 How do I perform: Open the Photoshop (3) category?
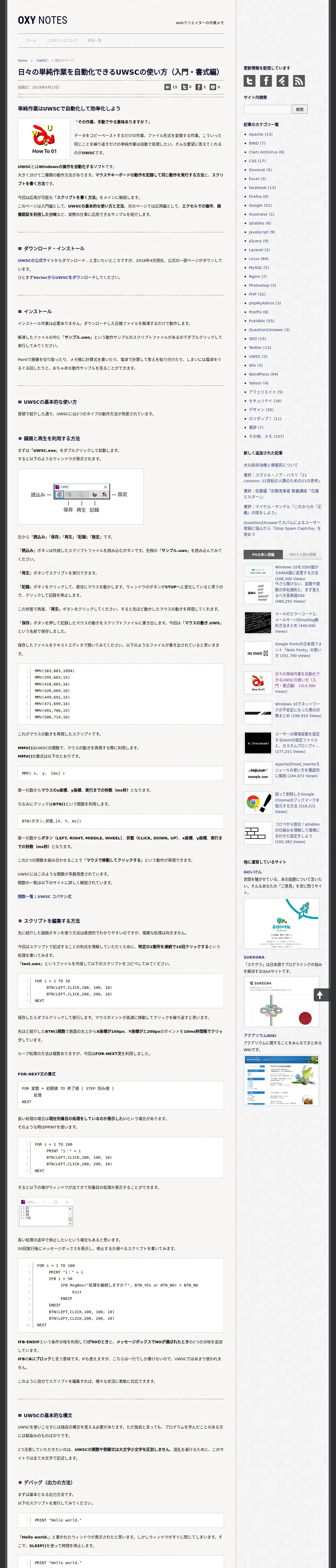[262, 285]
